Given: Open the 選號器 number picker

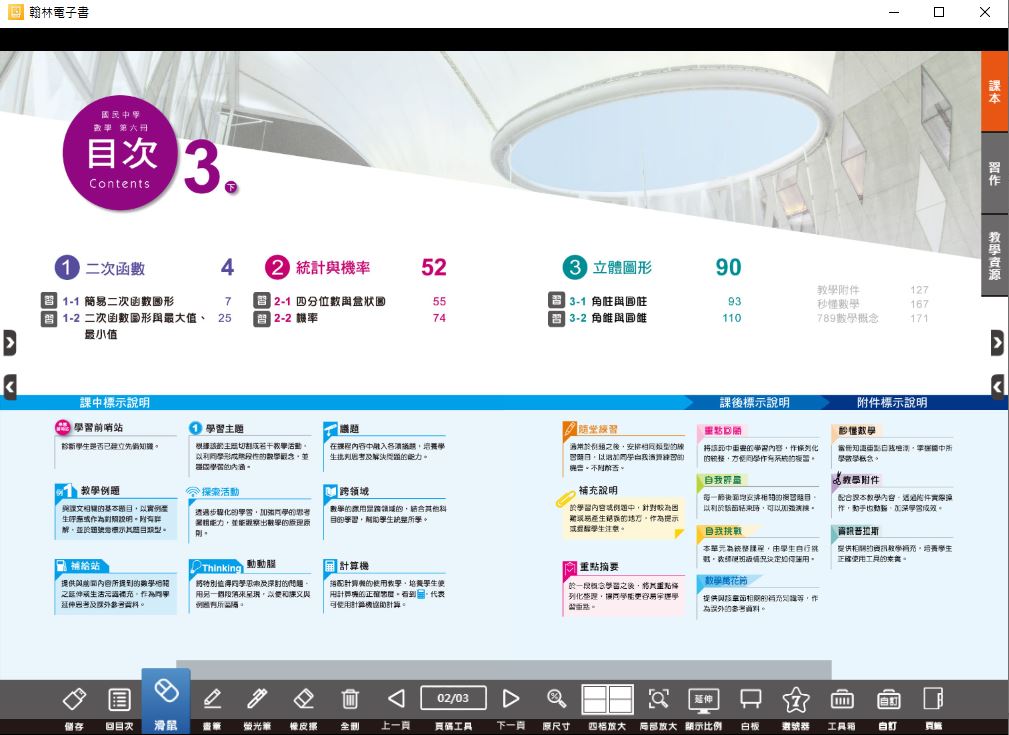Looking at the screenshot, I should [x=795, y=699].
